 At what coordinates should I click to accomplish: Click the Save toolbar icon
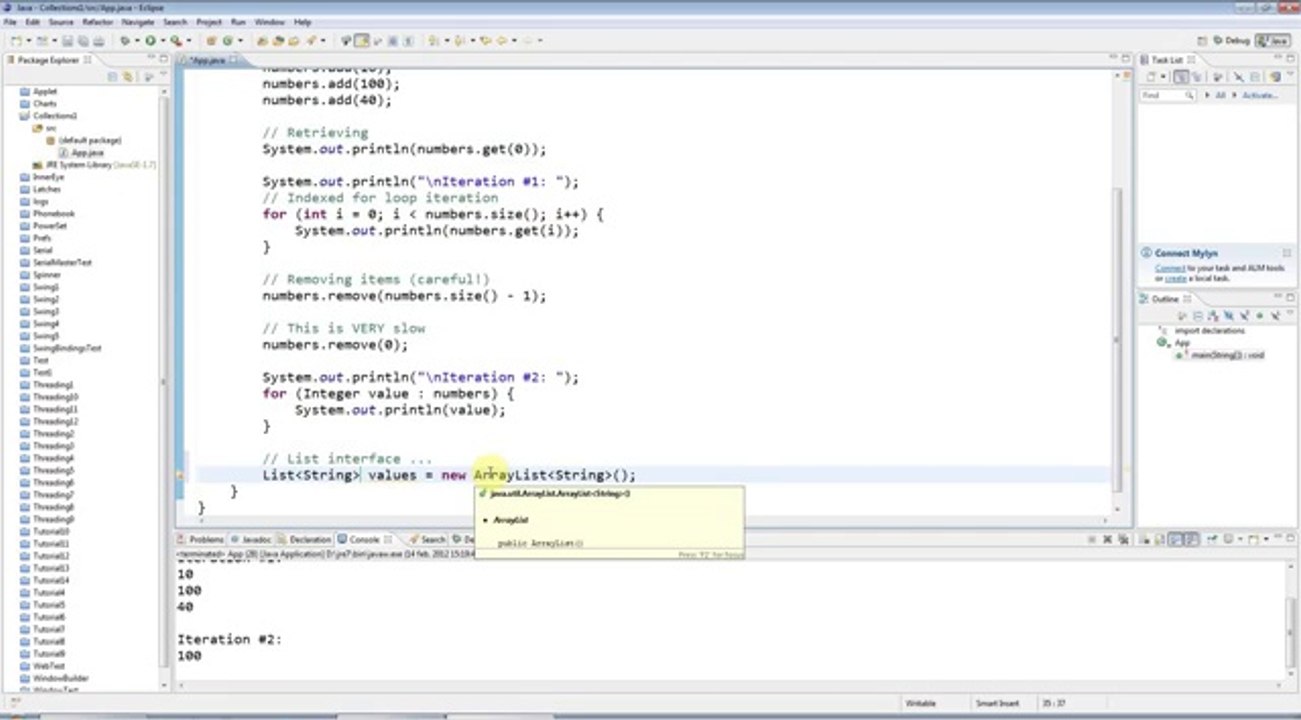click(x=68, y=41)
